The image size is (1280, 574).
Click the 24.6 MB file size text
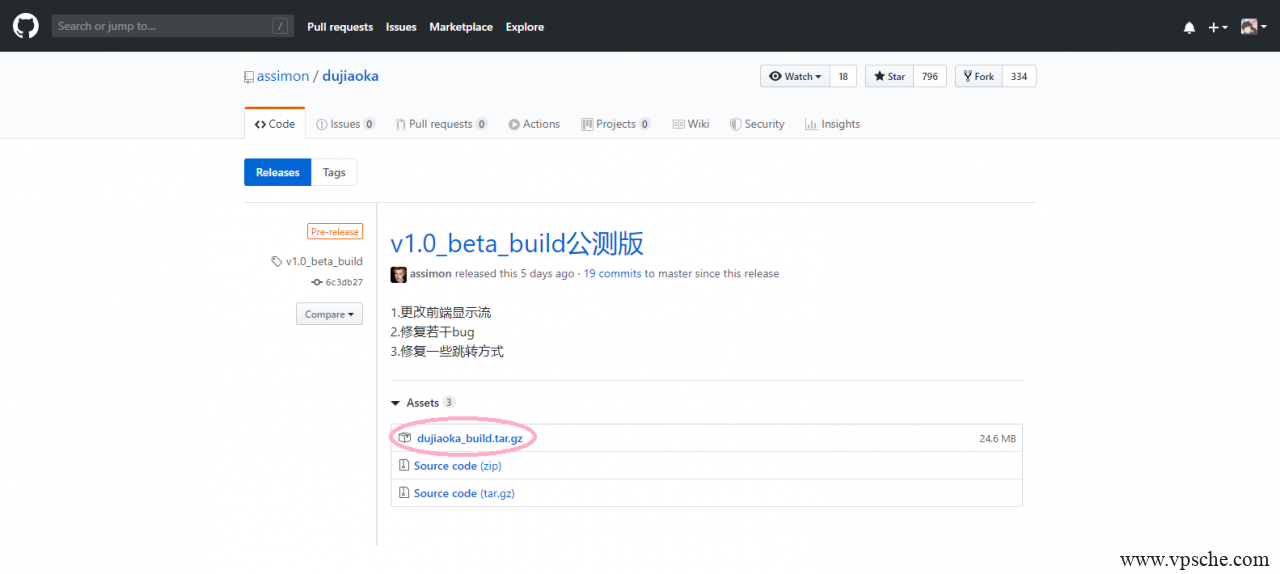point(997,439)
